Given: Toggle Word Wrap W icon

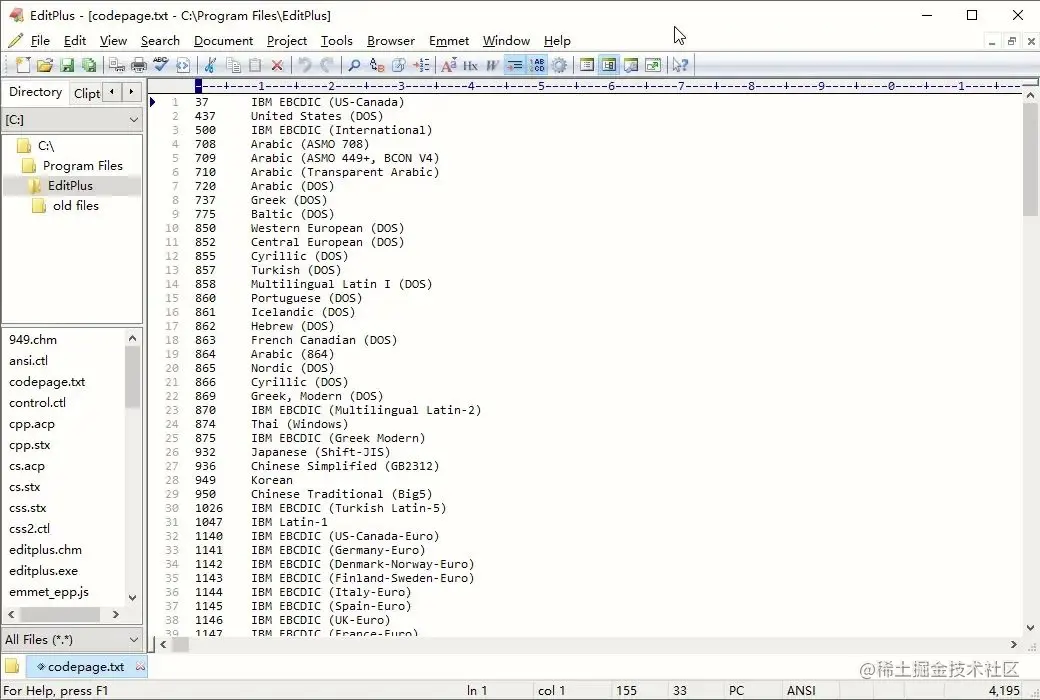Looking at the screenshot, I should (492, 65).
